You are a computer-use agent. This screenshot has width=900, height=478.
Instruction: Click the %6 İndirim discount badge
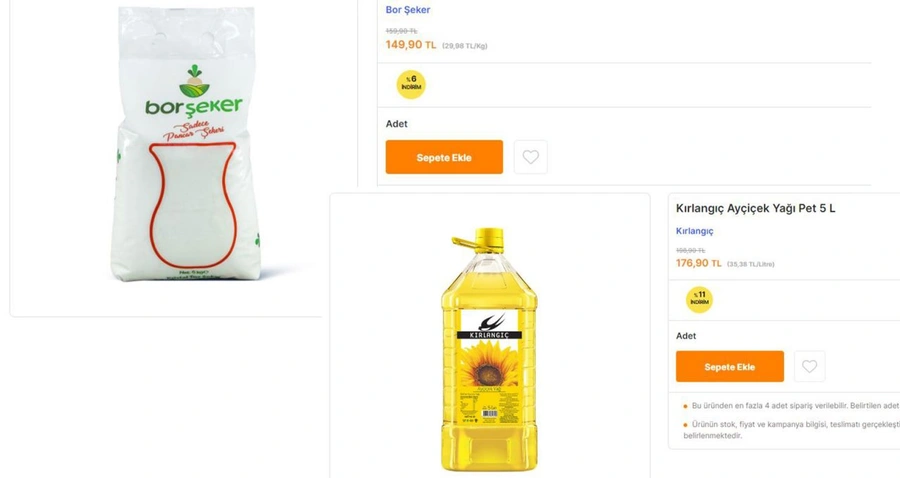411,84
